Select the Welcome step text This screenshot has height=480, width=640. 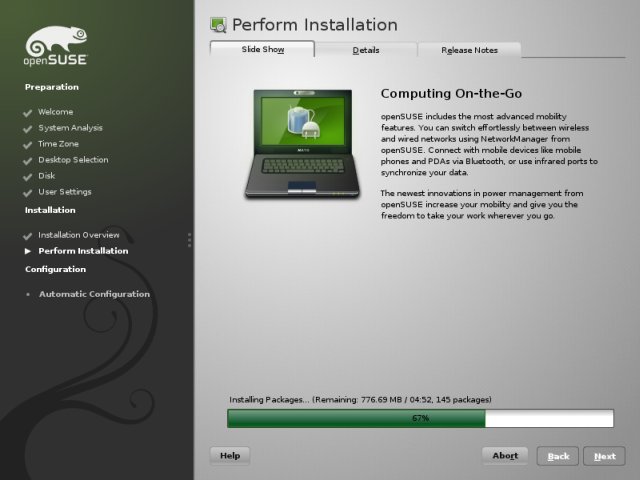(x=56, y=112)
